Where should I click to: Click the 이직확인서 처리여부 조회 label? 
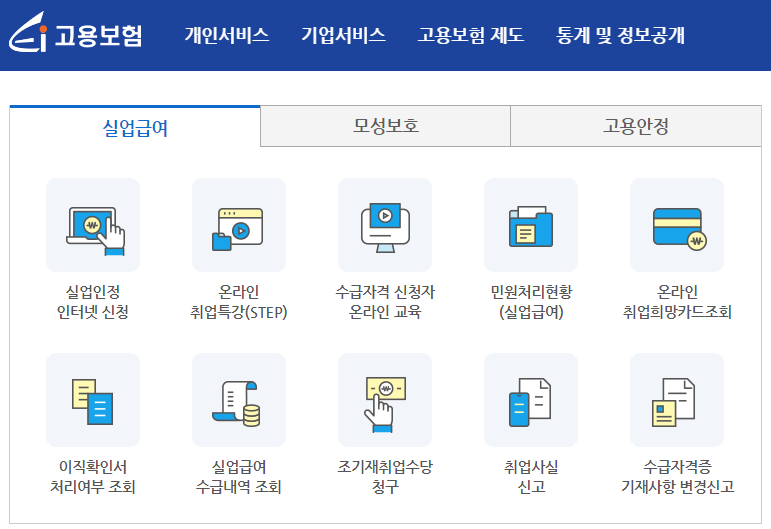[93, 477]
